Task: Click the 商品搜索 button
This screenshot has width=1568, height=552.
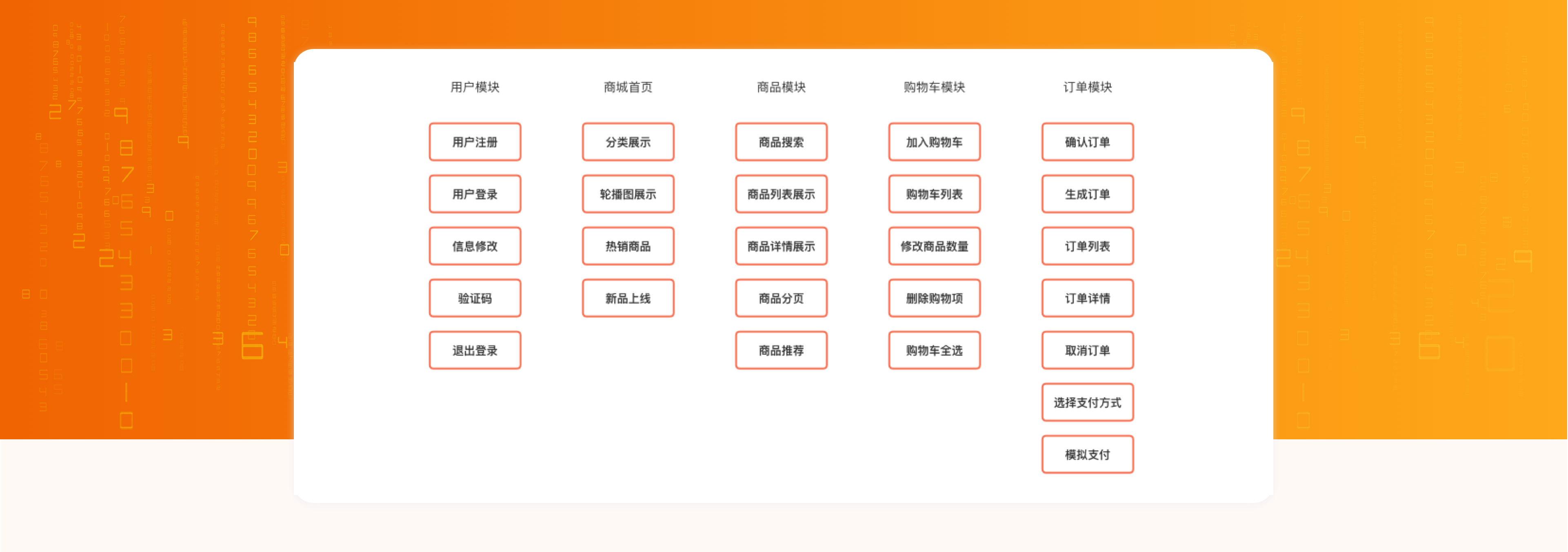Action: (781, 142)
